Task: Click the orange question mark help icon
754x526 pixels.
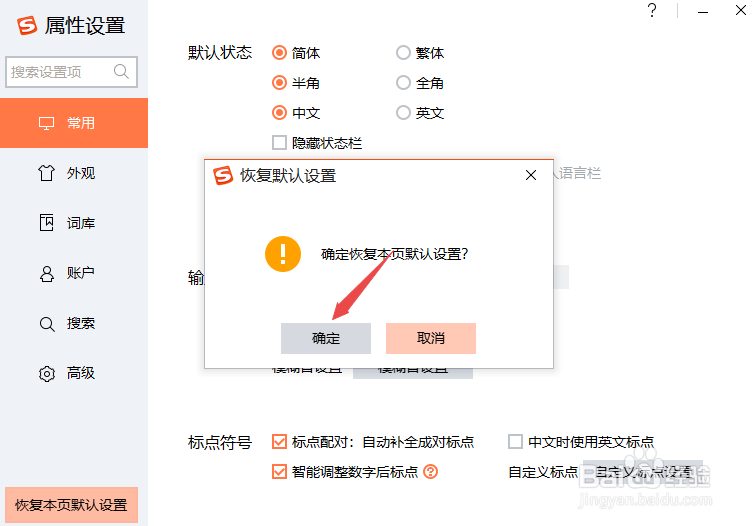Action: pos(431,472)
